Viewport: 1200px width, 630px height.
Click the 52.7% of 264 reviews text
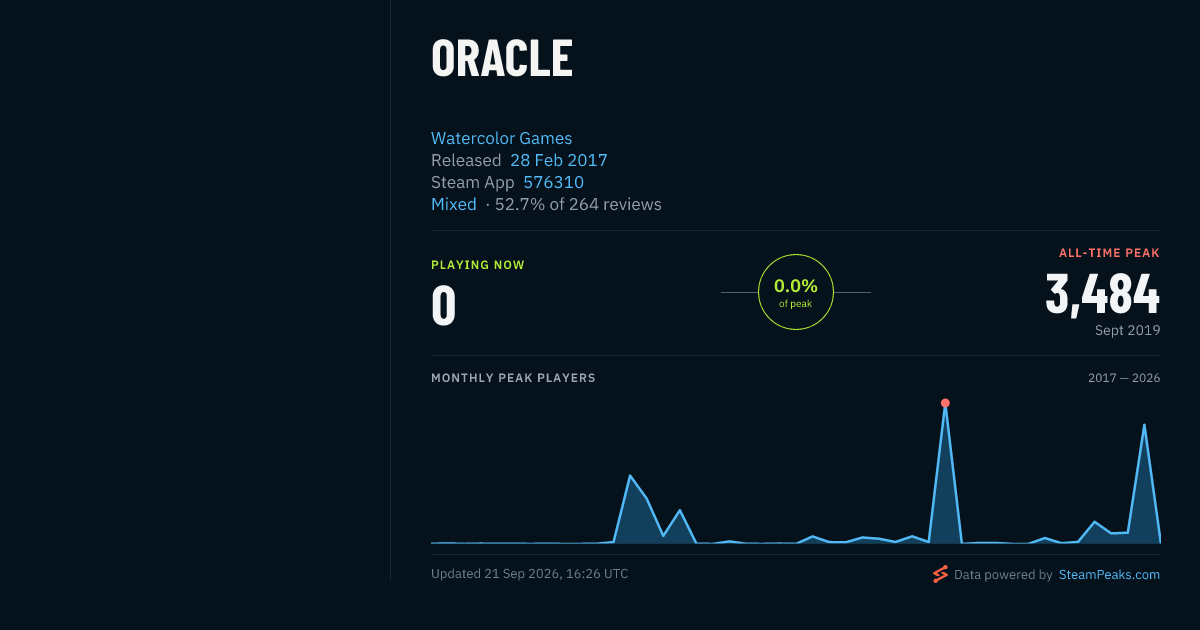click(x=578, y=204)
